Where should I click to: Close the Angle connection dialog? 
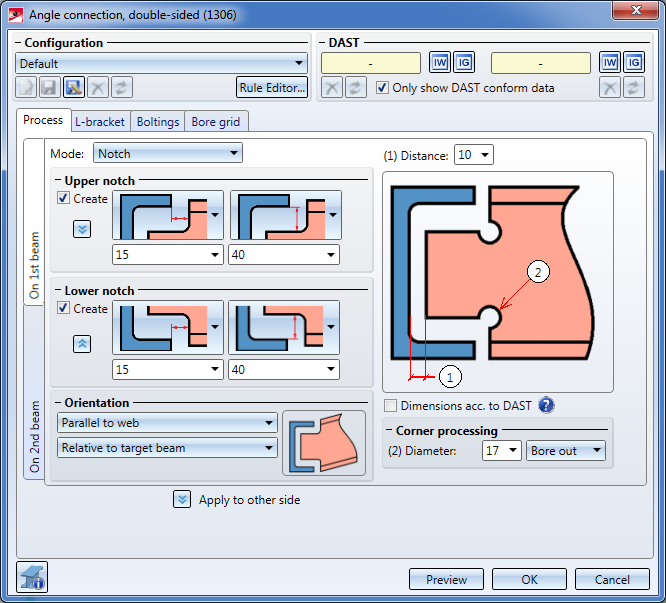(635, 10)
